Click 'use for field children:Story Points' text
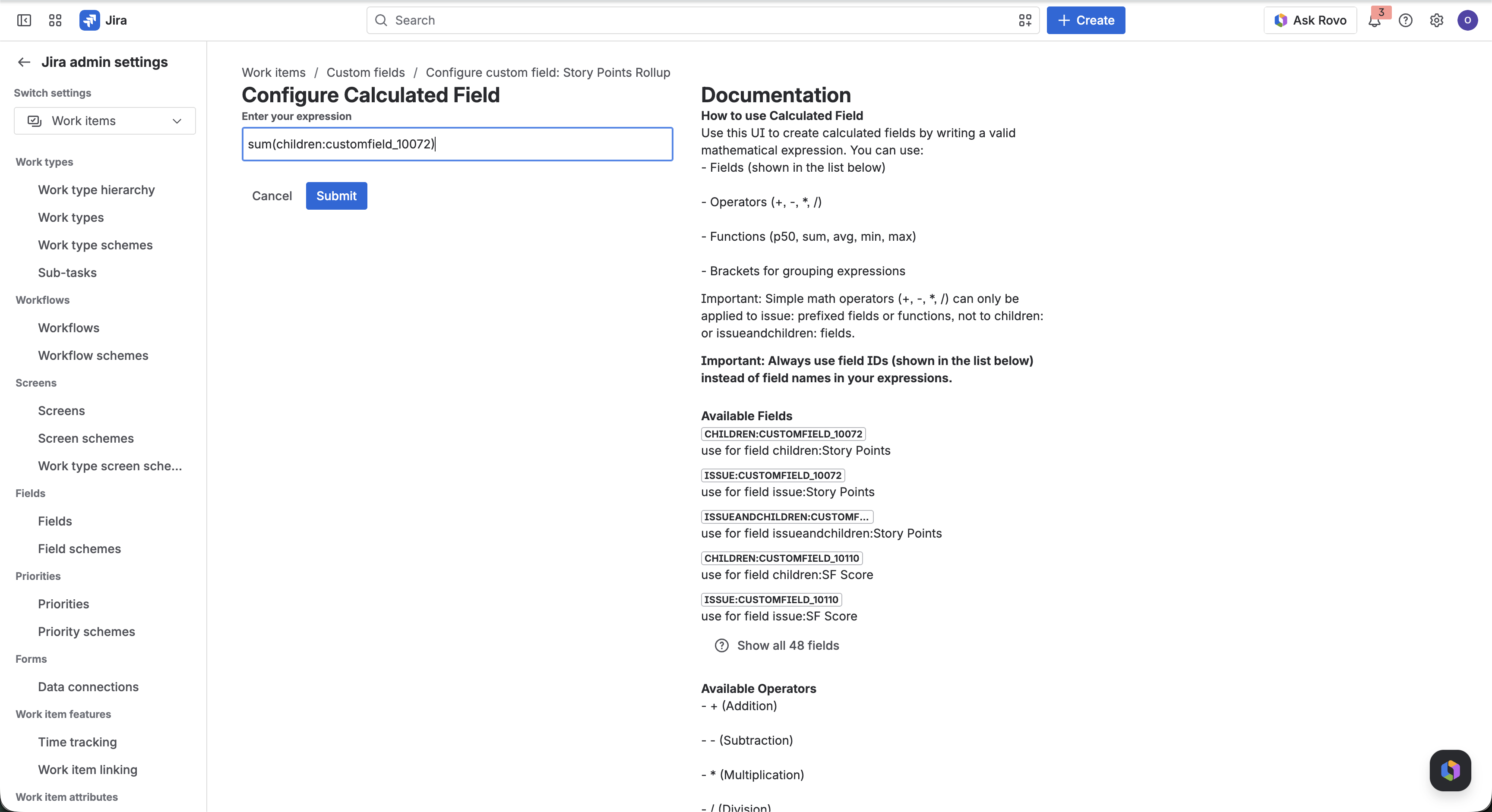This screenshot has width=1492, height=812. [x=795, y=450]
